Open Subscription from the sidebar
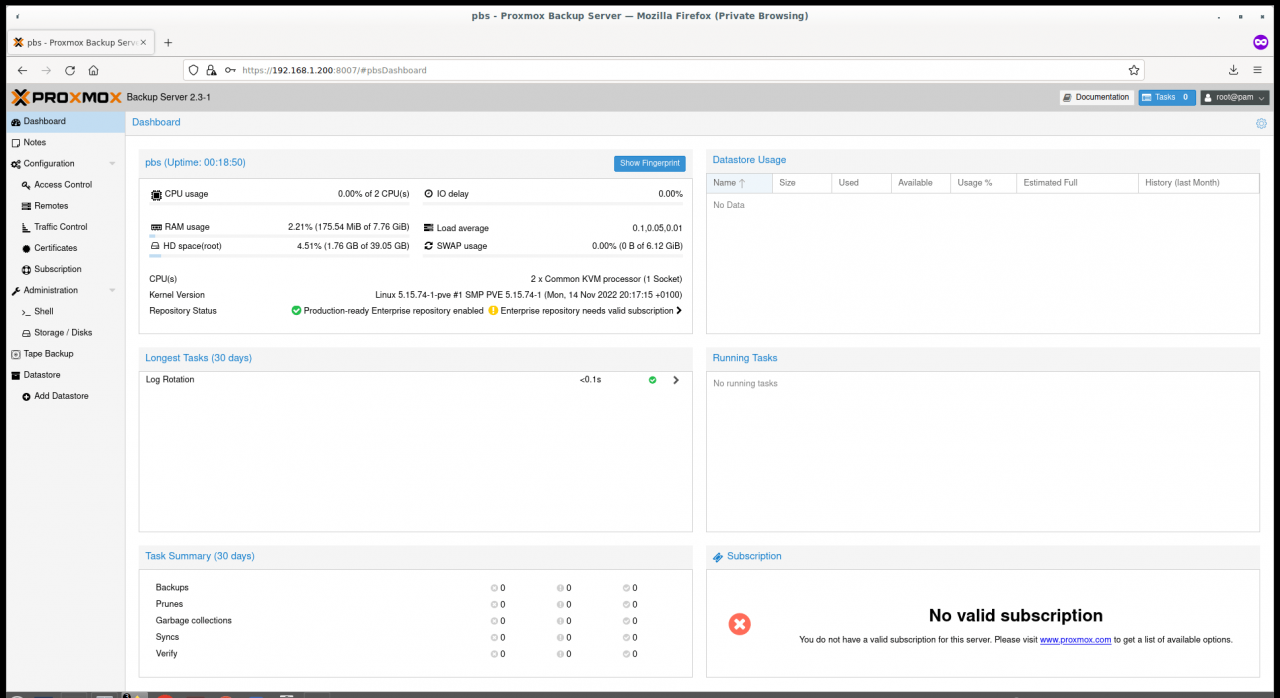Screen dimensions: 1280x698 [x=55, y=268]
